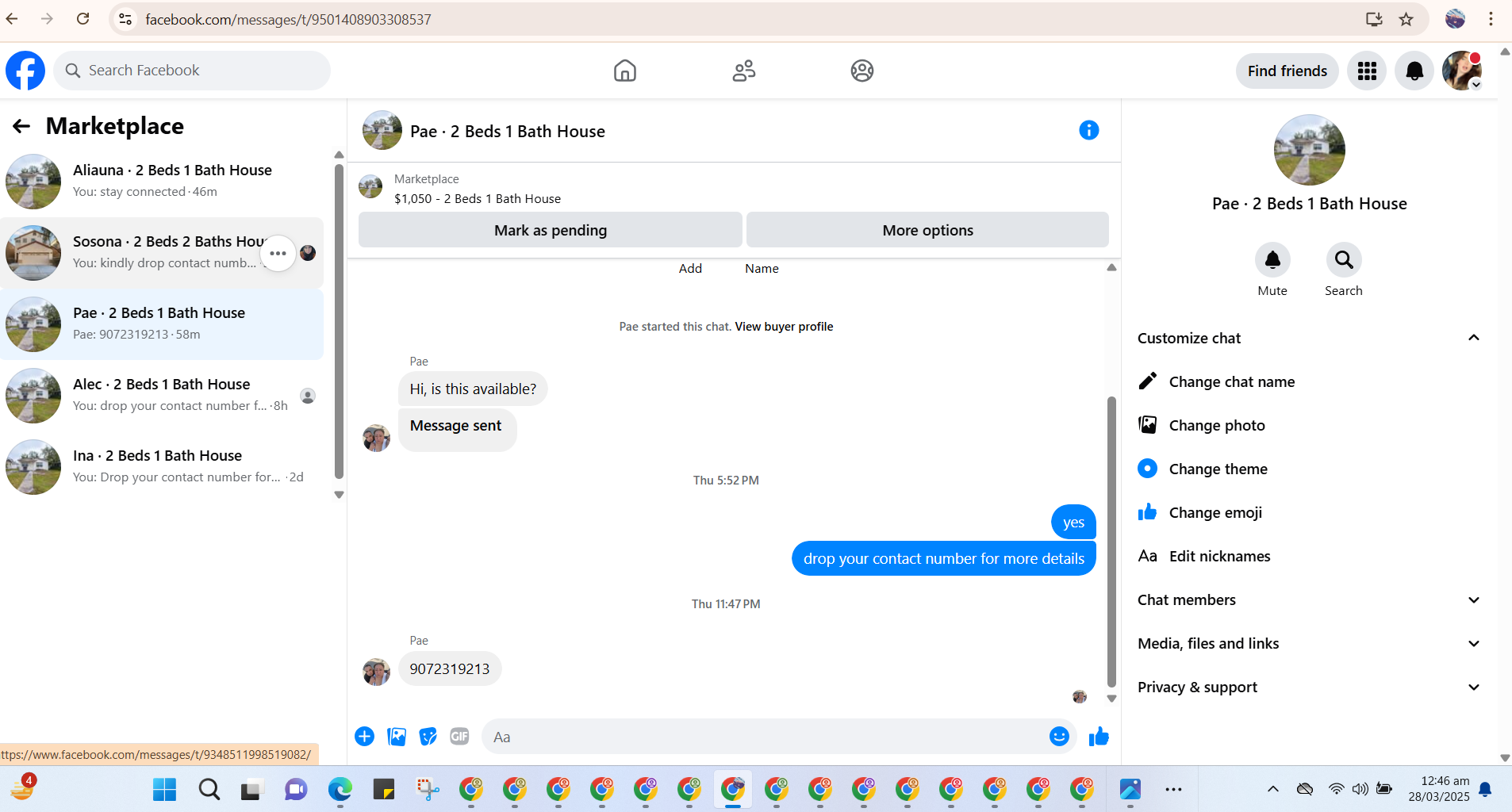Click the 'Hi, is this available?' message
Viewport: 1512px width, 812px height.
coord(473,389)
